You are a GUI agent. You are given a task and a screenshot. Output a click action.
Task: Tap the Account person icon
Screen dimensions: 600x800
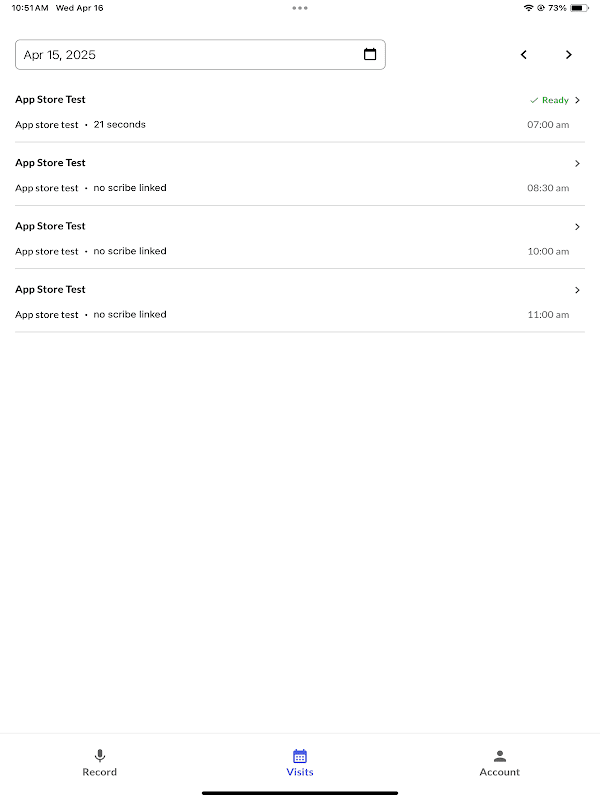point(500,756)
